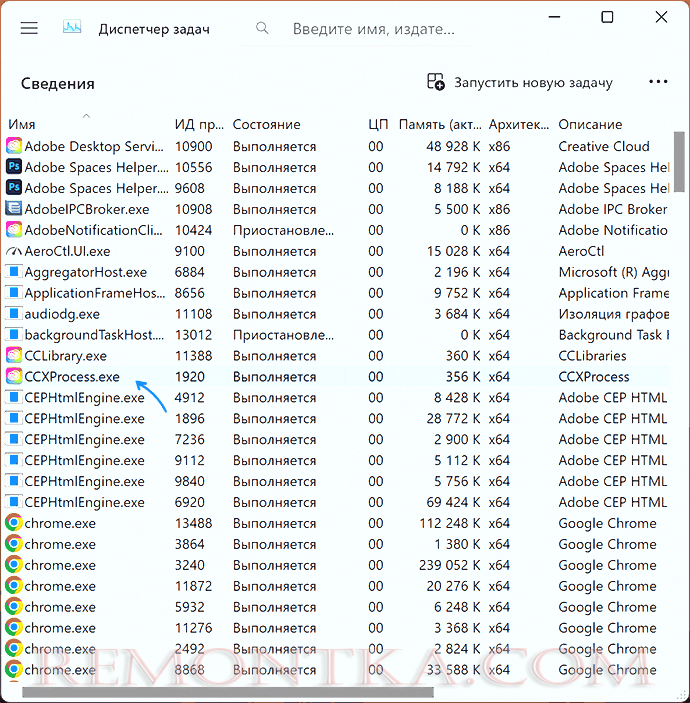Viewport: 690px width, 703px height.
Task: Click the 239 052 K memory value
Action: [450, 565]
